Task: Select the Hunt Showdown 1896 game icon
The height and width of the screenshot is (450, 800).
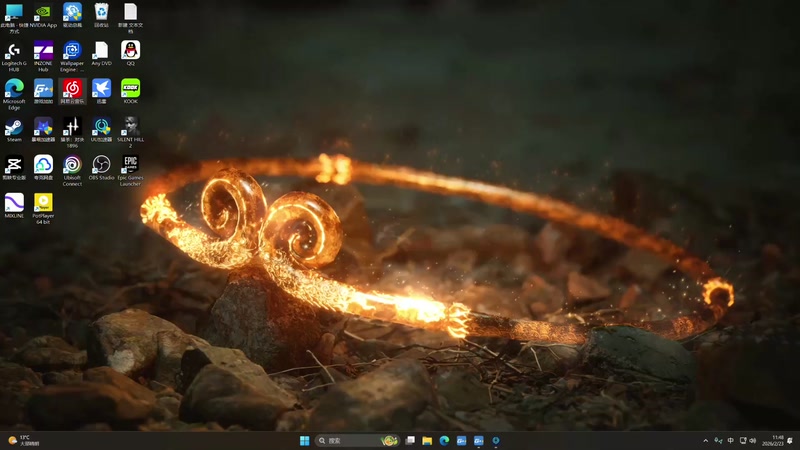Action: pyautogui.click(x=72, y=133)
